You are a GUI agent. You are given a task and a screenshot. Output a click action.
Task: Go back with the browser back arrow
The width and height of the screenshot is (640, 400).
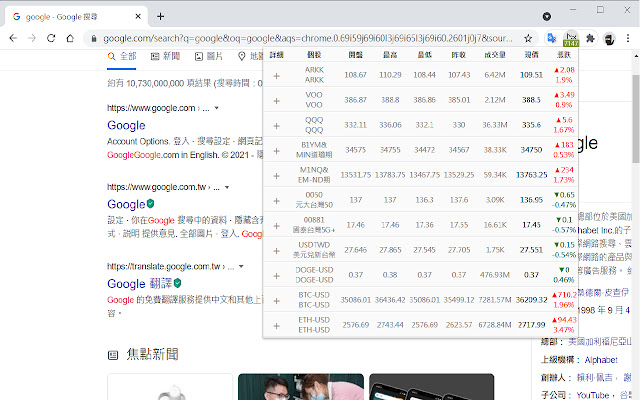[13, 38]
